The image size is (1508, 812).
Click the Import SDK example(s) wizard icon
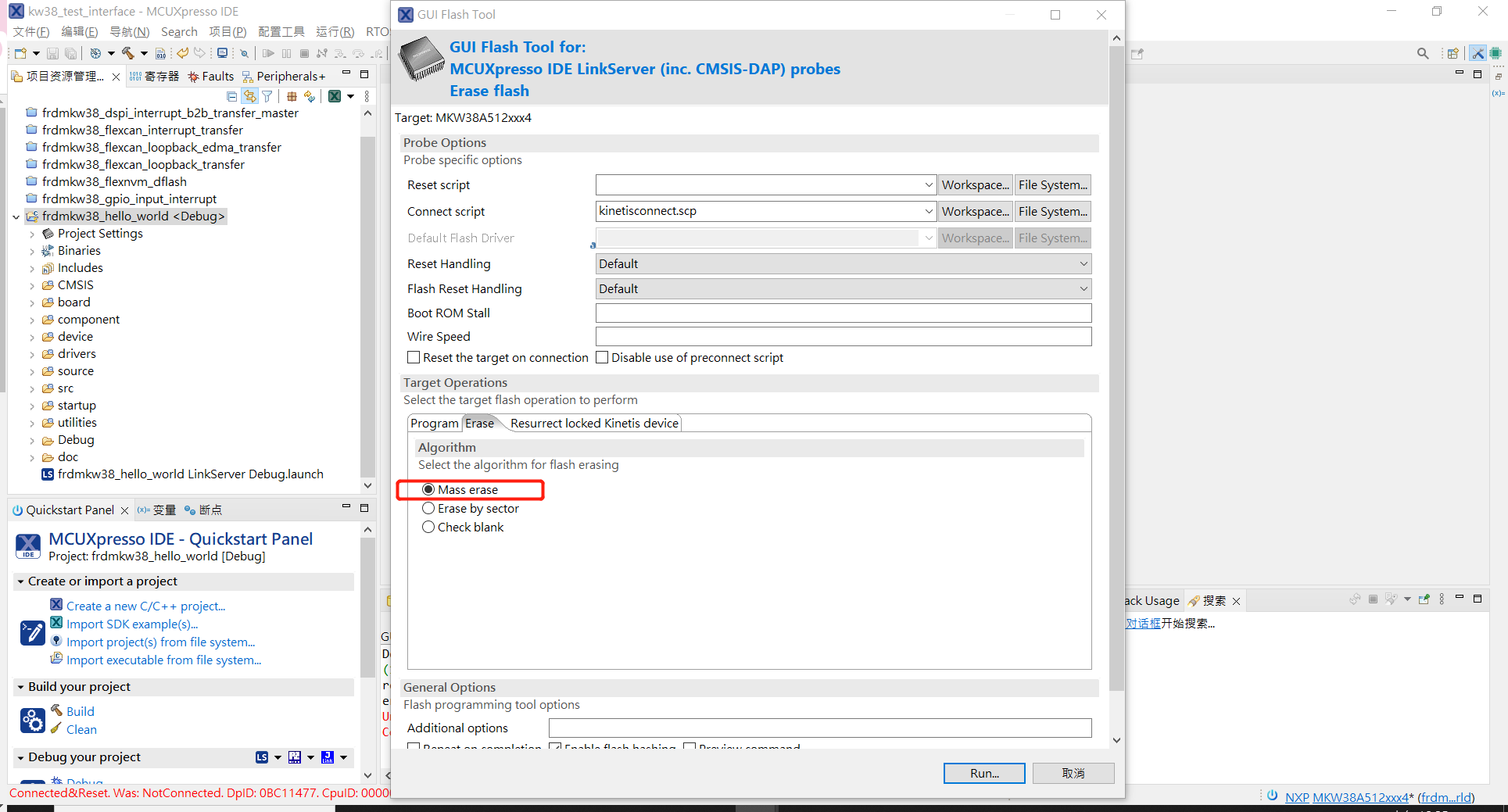pyautogui.click(x=56, y=623)
